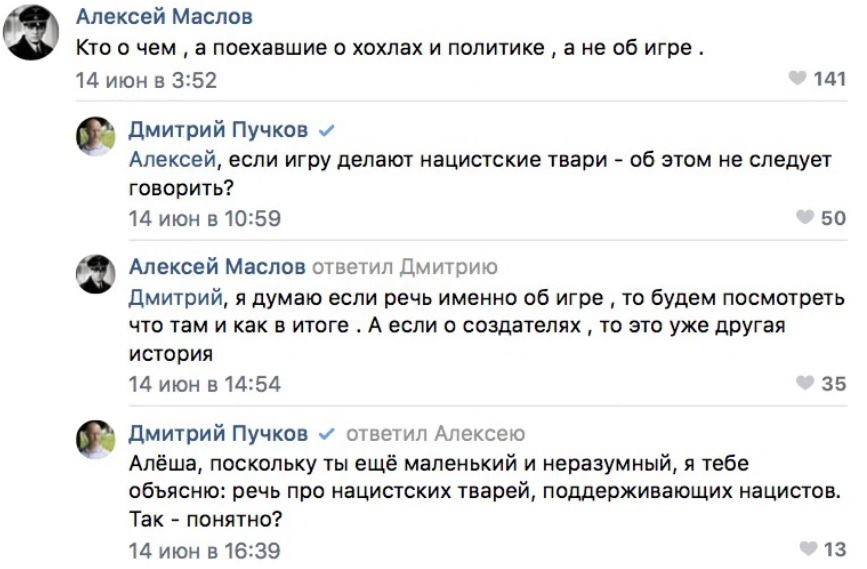Click Дмитрий Пучков's avatar on the 16:39 reply
This screenshot has width=867, height=569.
coord(96,439)
